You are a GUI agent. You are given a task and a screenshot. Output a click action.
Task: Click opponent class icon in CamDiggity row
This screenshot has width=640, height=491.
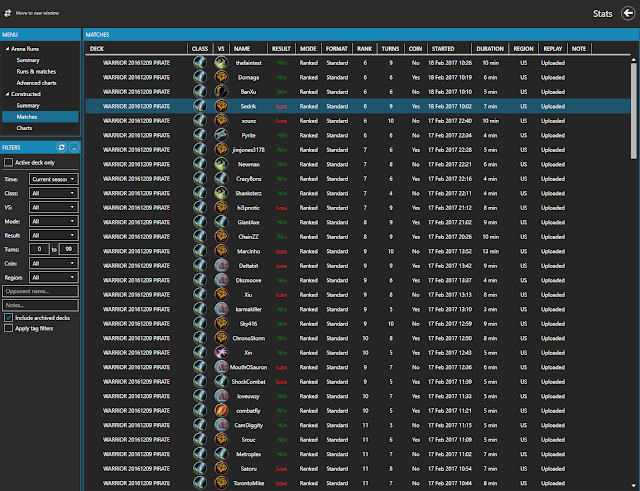pyautogui.click(x=221, y=425)
